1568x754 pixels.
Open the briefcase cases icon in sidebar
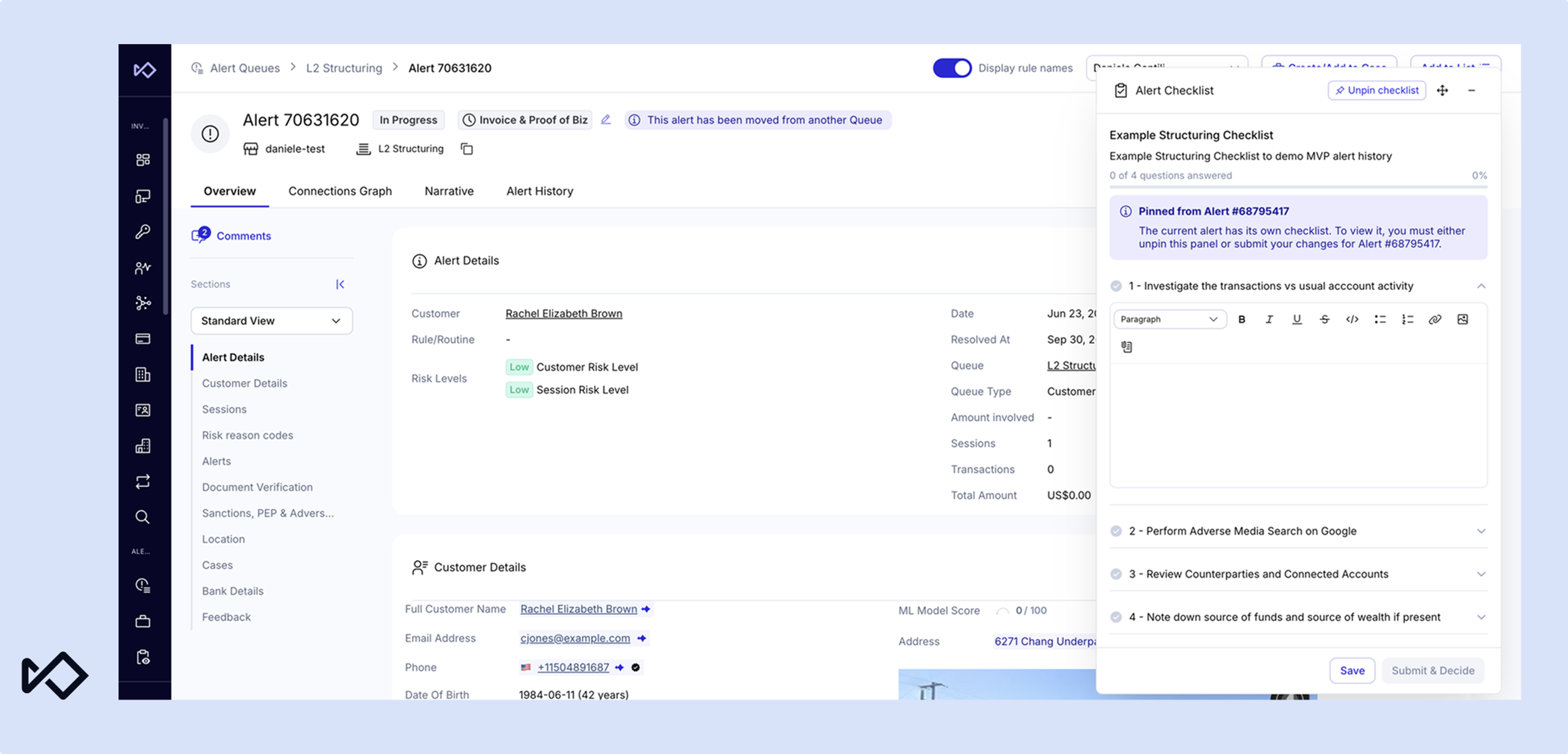point(143,621)
